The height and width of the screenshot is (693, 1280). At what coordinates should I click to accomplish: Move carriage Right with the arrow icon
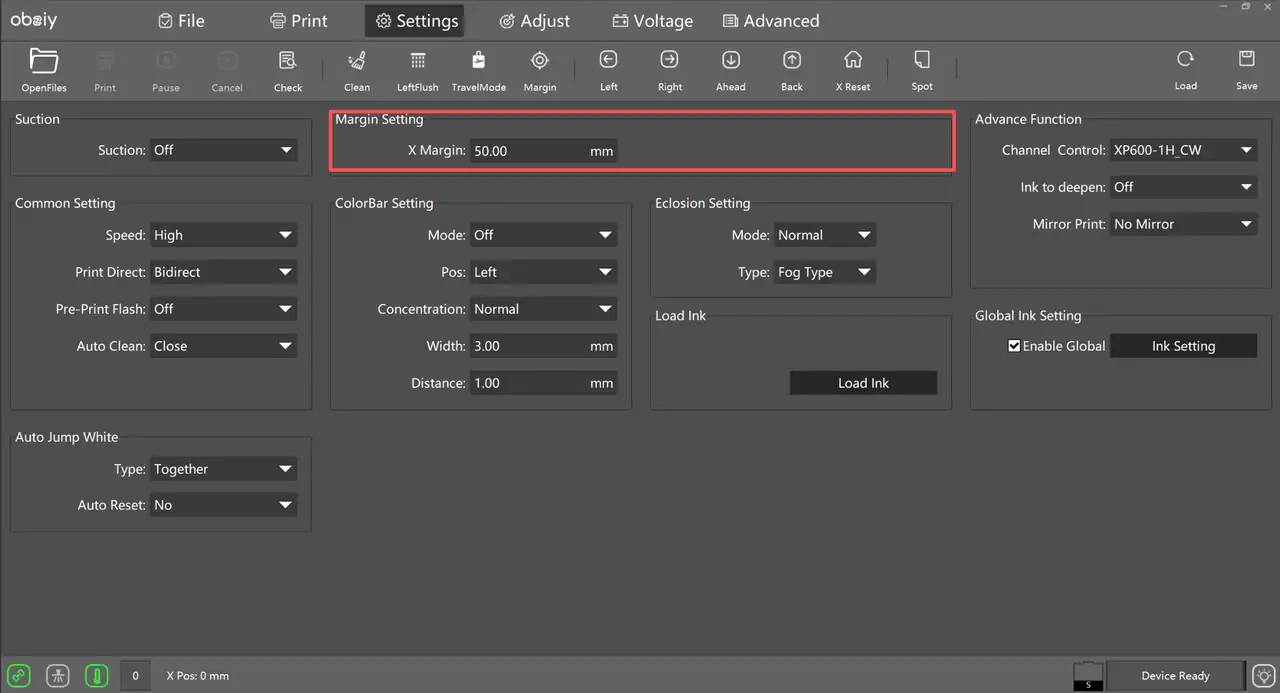[670, 60]
